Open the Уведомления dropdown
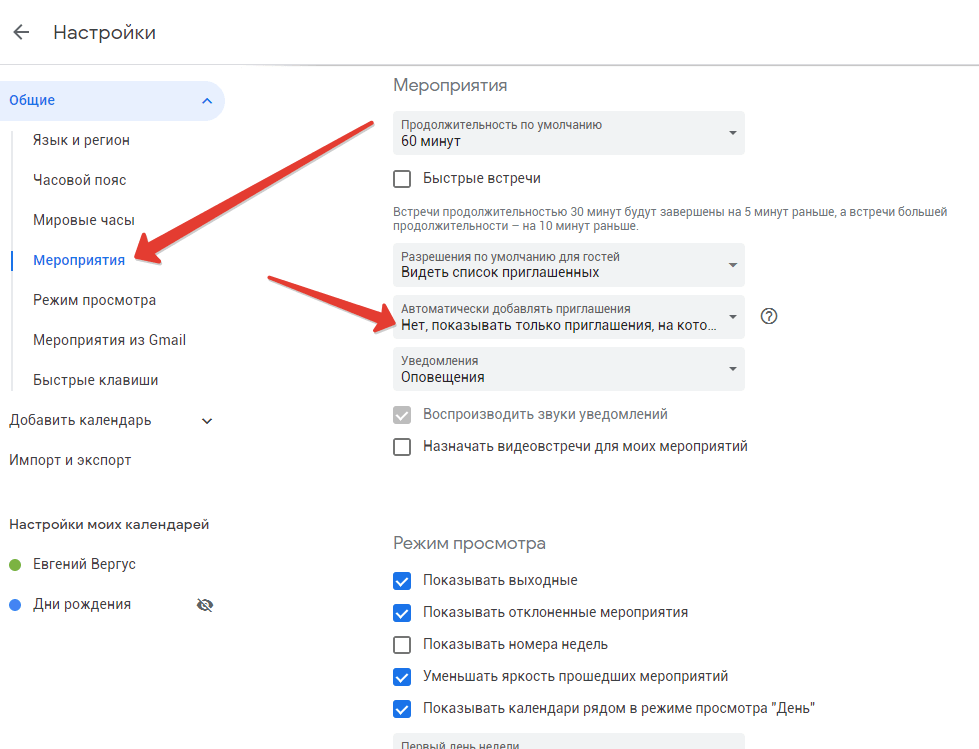This screenshot has width=979, height=749. 568,369
